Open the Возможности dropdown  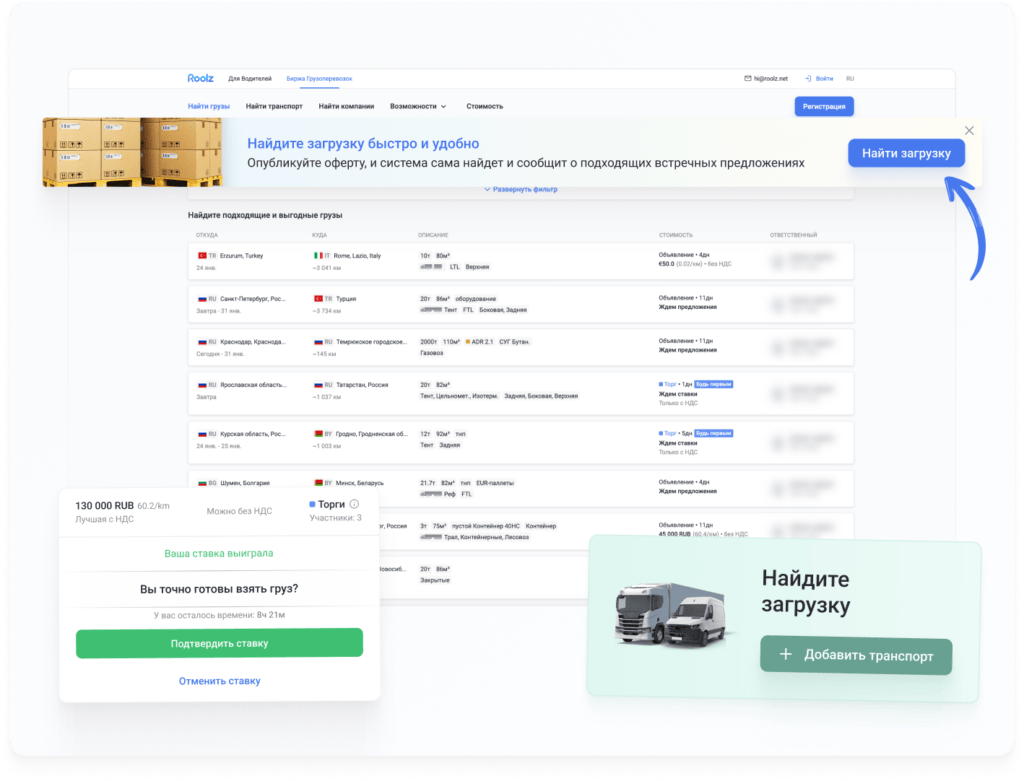tap(416, 105)
